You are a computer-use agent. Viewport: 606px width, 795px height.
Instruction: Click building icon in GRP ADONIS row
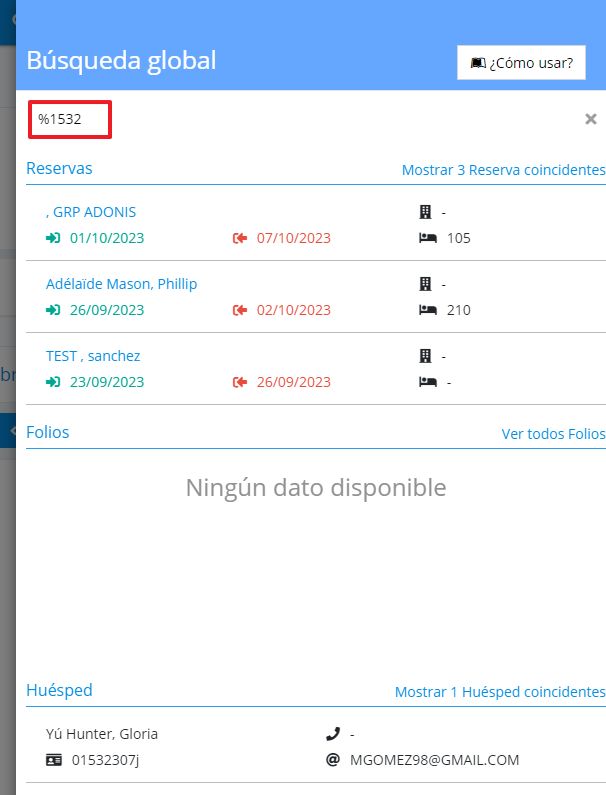[425, 212]
